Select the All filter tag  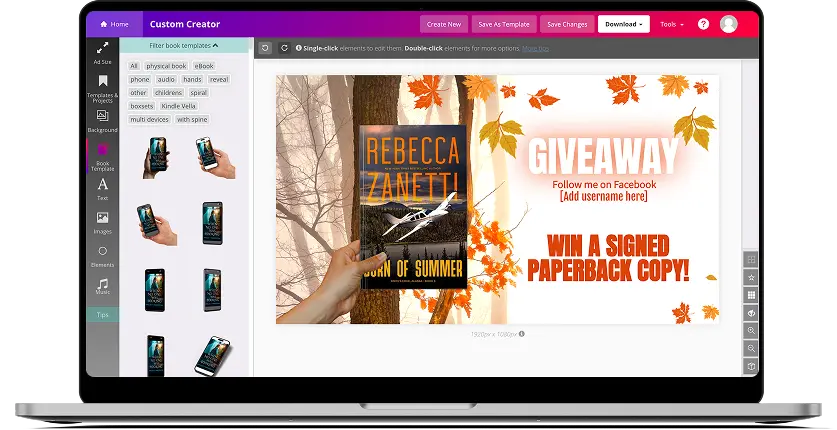click(x=134, y=66)
